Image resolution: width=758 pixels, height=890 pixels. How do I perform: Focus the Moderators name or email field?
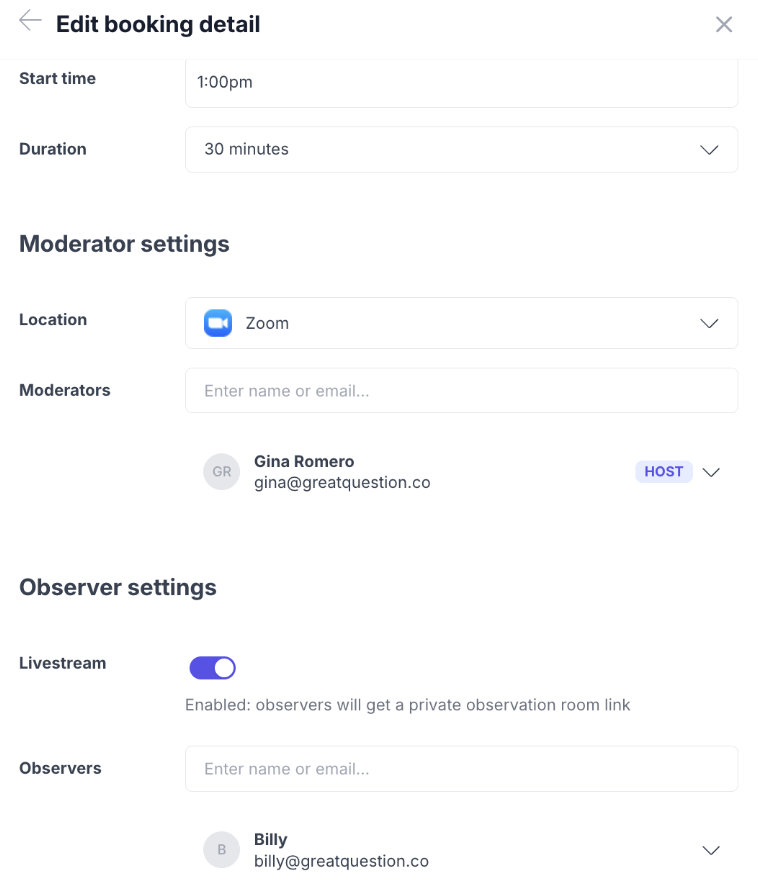coord(461,391)
